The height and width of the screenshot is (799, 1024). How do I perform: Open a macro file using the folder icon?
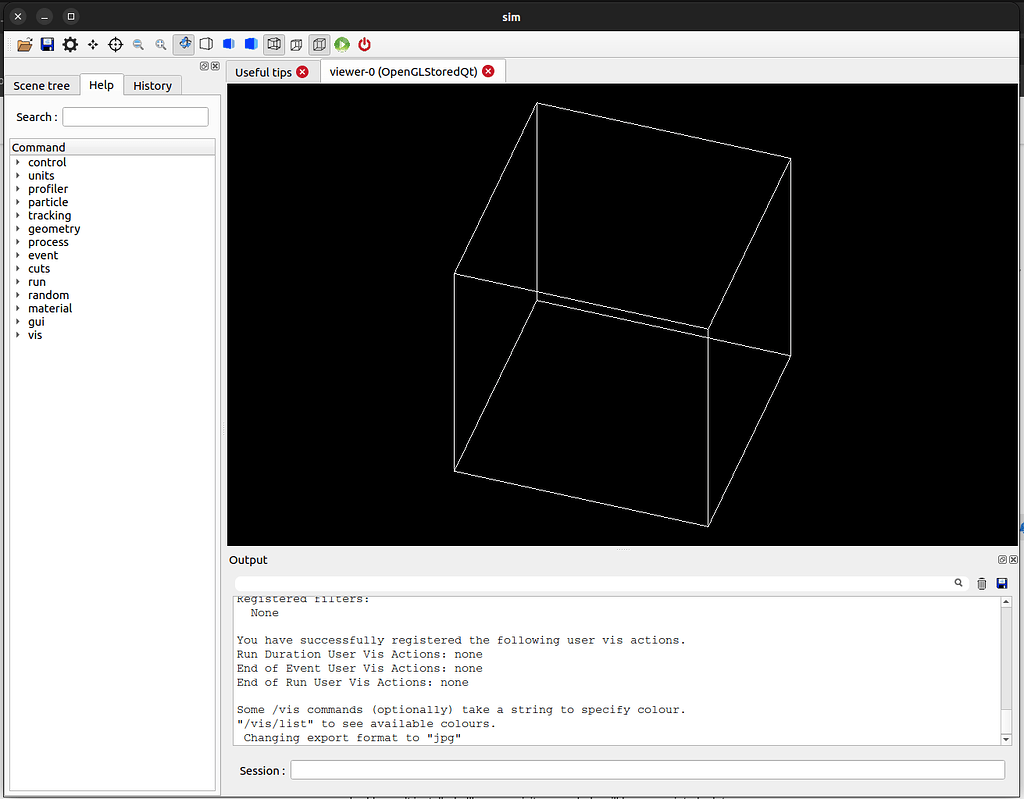(25, 44)
